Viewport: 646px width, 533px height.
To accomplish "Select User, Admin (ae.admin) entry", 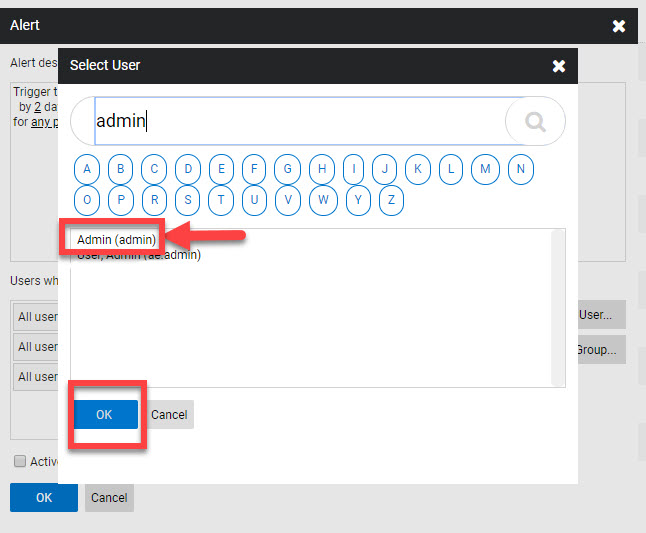I will [139, 255].
